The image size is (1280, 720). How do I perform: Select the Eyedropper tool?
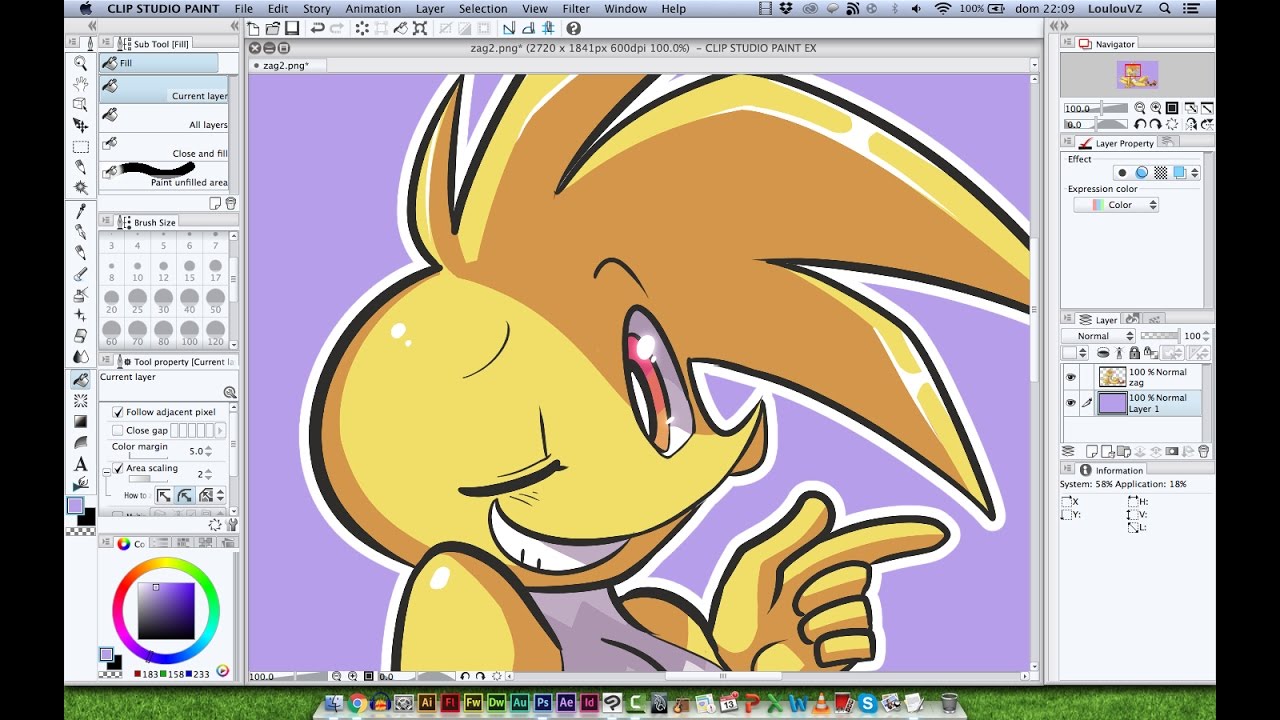pyautogui.click(x=81, y=211)
